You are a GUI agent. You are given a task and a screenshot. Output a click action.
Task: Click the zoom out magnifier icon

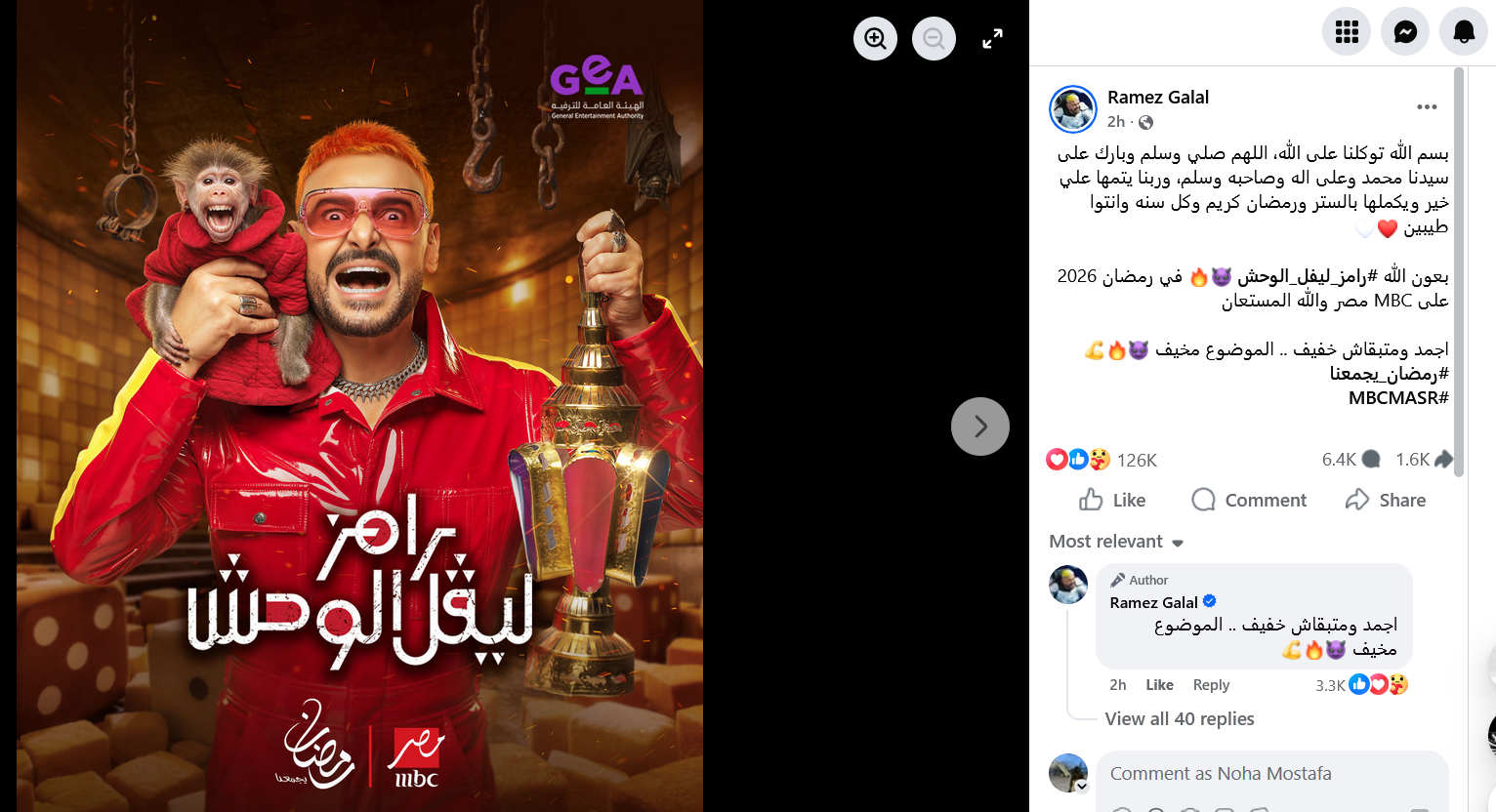pyautogui.click(x=934, y=39)
